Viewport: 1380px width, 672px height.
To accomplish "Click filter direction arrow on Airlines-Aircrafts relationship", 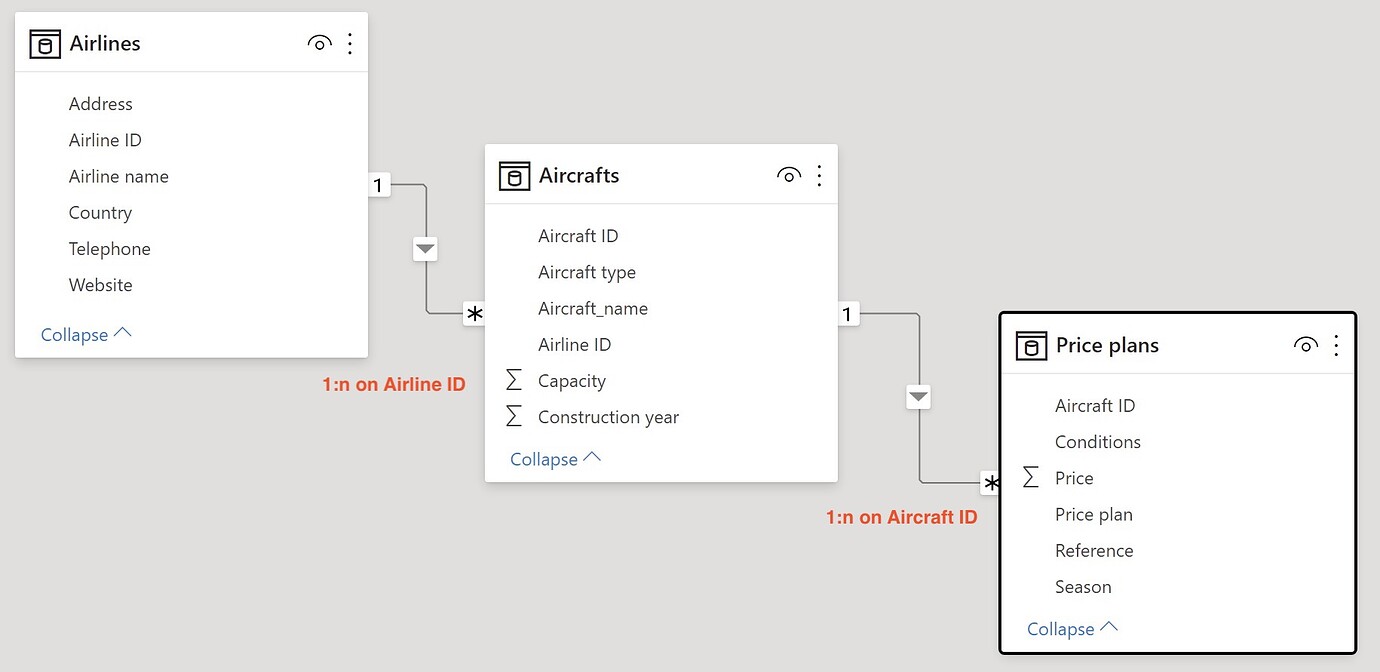I will 426,248.
